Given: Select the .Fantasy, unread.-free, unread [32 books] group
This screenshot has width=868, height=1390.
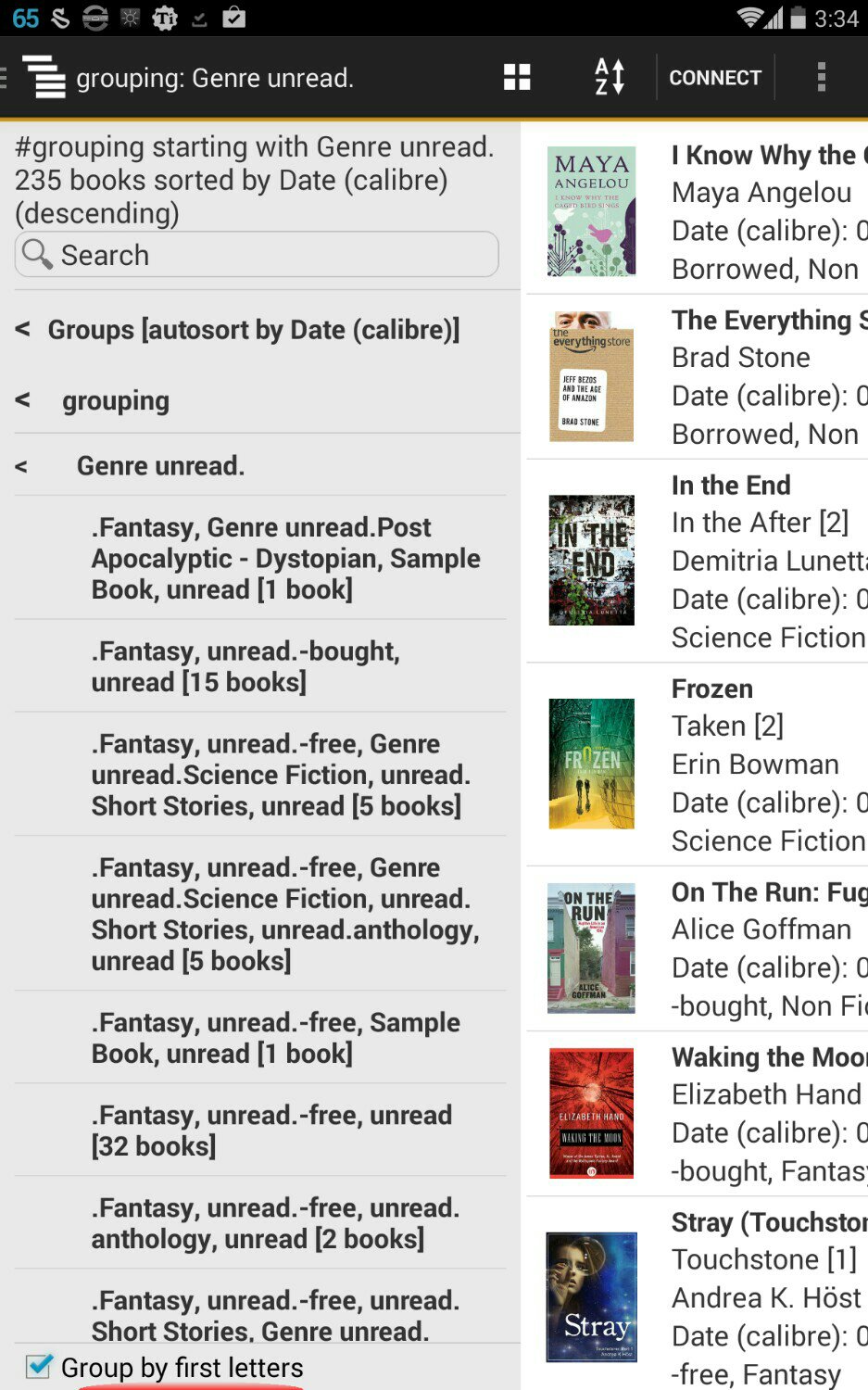Looking at the screenshot, I should (x=270, y=1130).
